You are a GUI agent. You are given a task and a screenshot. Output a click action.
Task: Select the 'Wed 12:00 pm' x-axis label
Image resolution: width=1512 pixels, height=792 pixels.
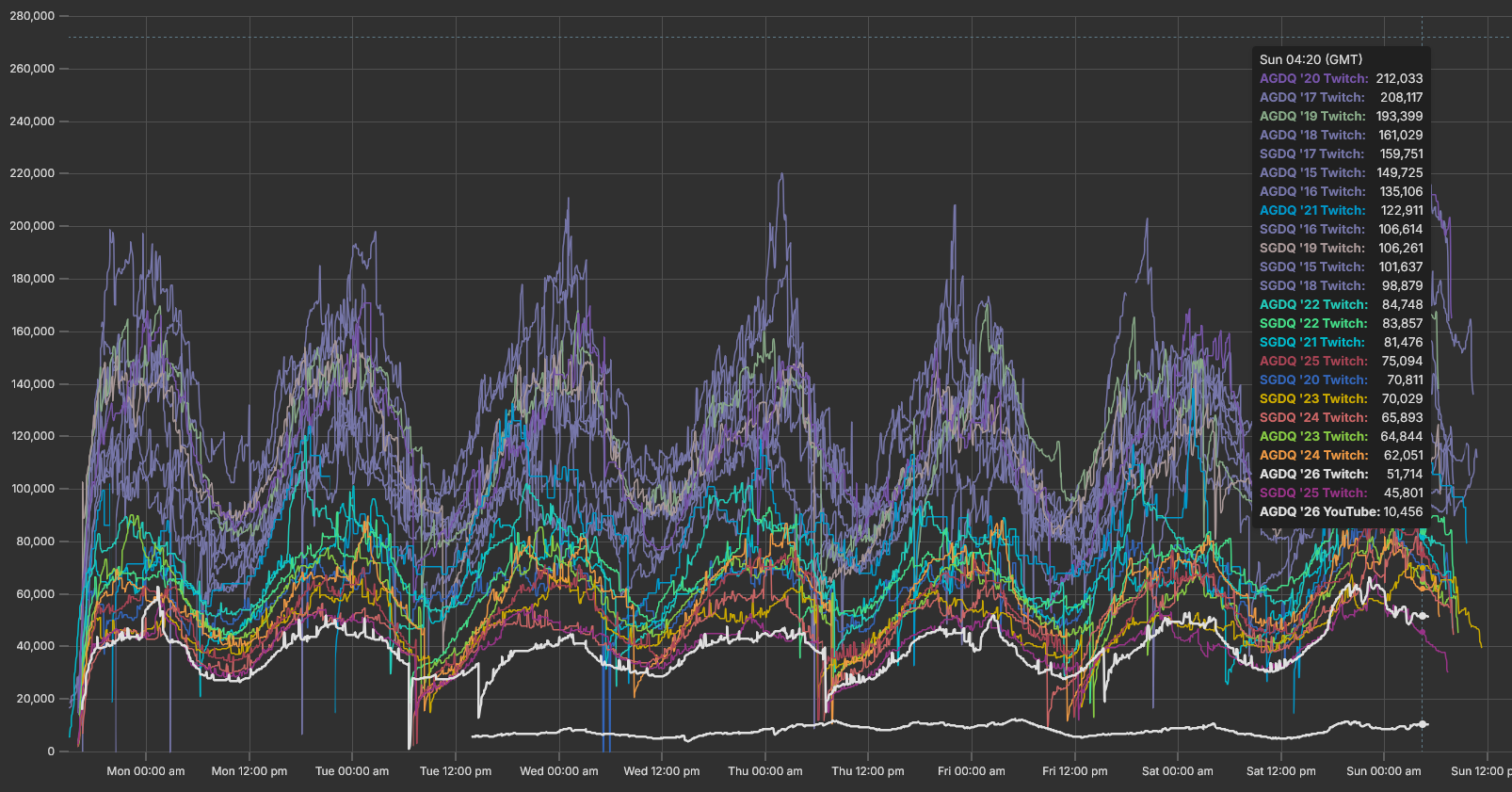point(662,771)
